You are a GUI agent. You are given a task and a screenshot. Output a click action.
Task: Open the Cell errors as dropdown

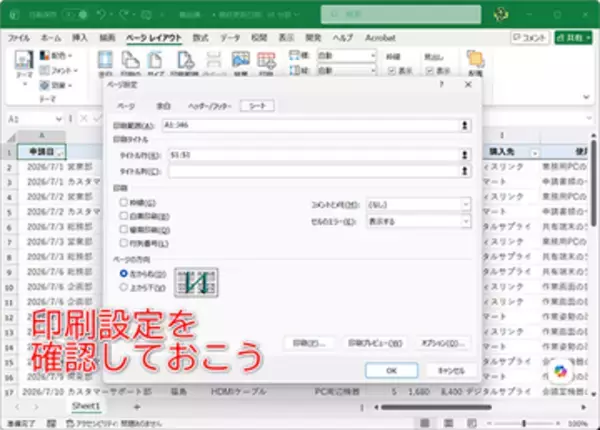pyautogui.click(x=419, y=222)
